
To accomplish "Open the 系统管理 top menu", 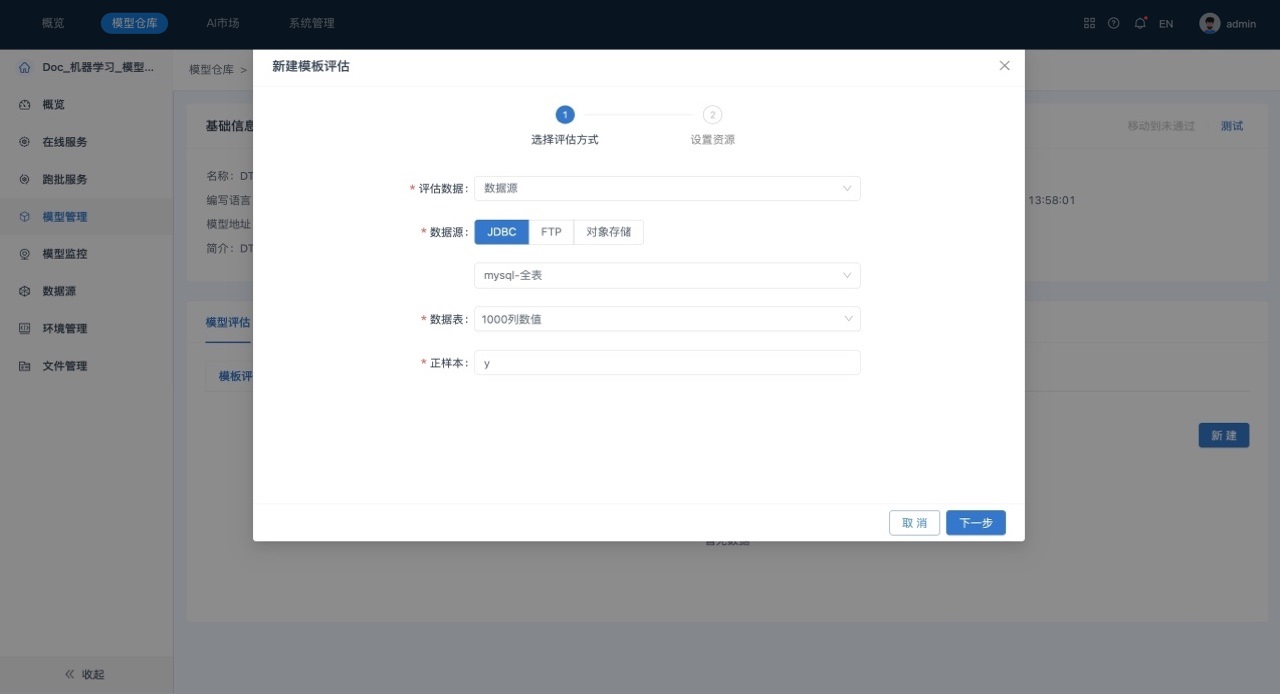I will (x=311, y=23).
